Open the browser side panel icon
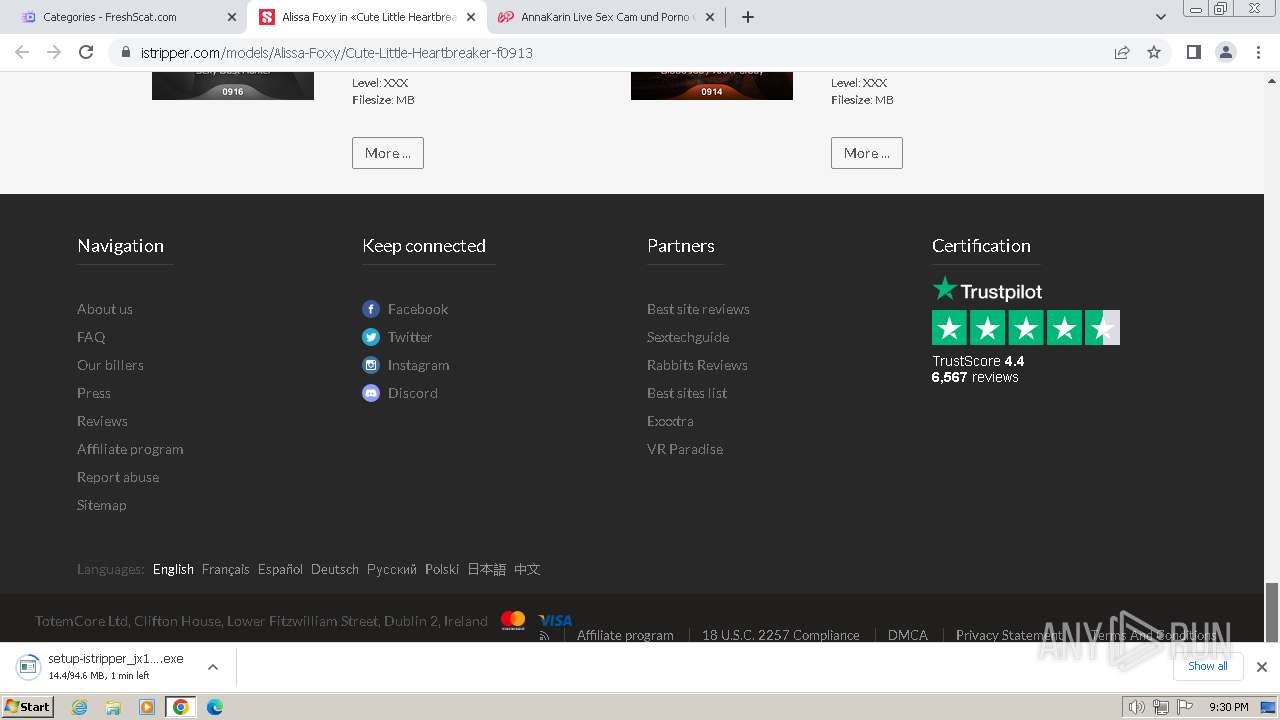The width and height of the screenshot is (1280, 720). tap(1193, 52)
